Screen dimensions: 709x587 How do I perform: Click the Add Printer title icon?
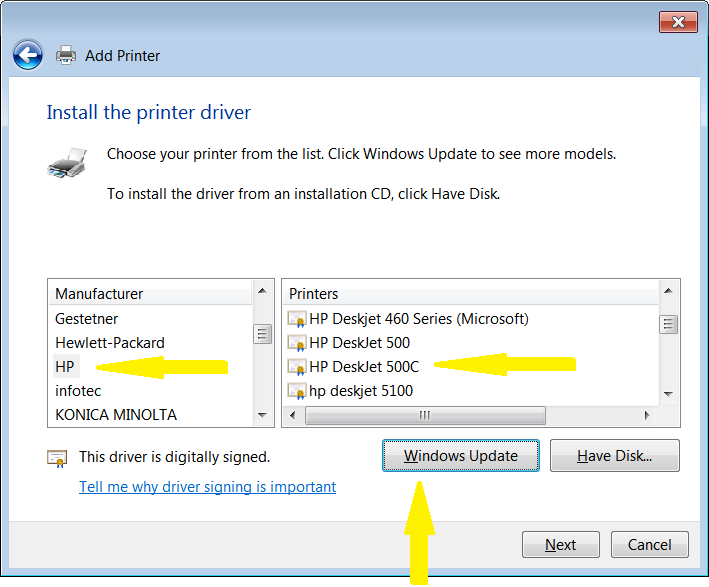(66, 55)
